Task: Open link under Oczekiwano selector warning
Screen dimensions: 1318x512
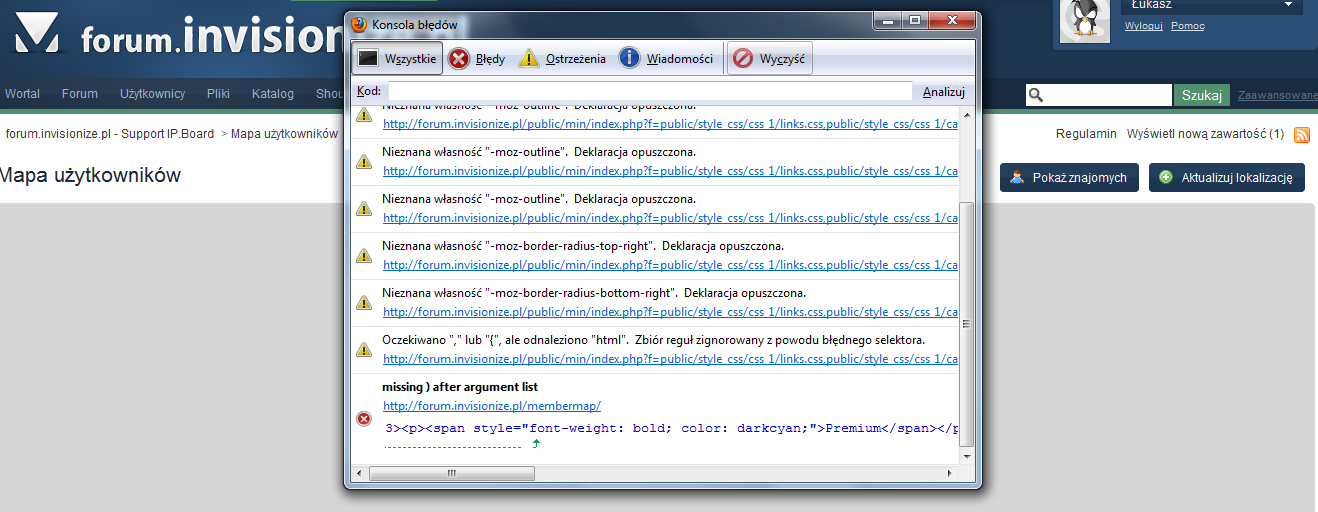Action: [x=670, y=359]
